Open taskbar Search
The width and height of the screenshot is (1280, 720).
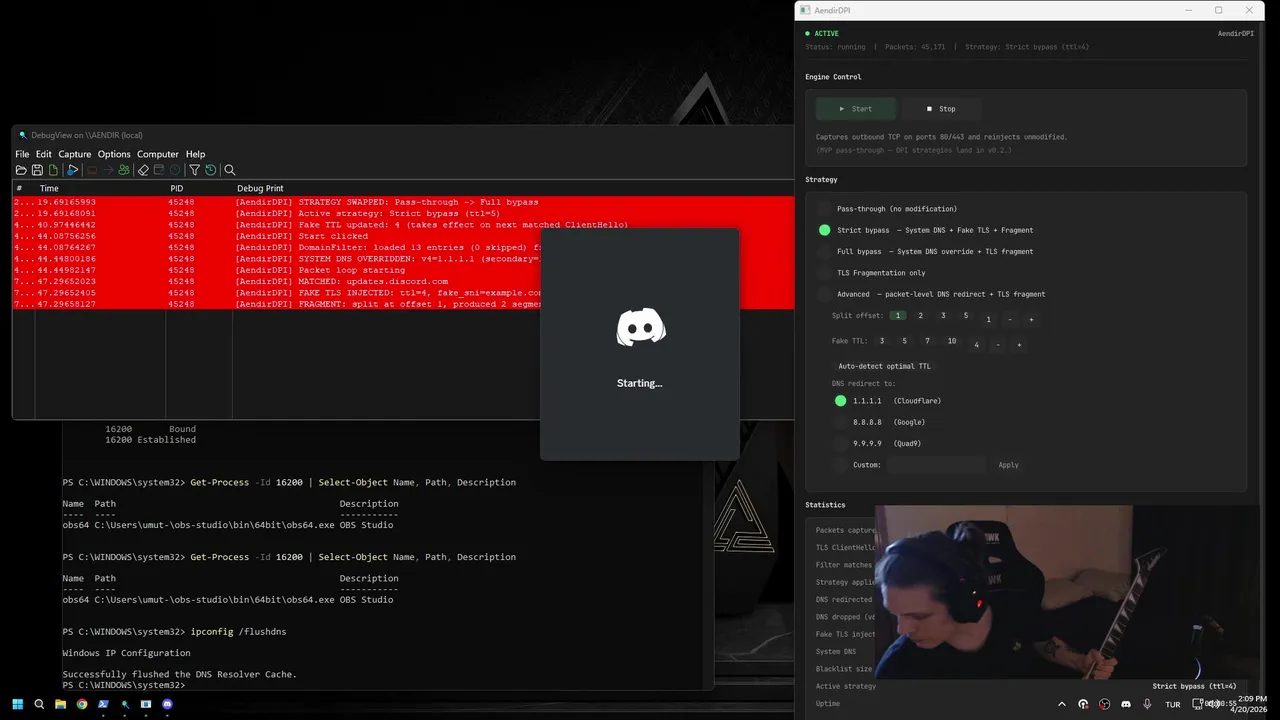click(39, 704)
